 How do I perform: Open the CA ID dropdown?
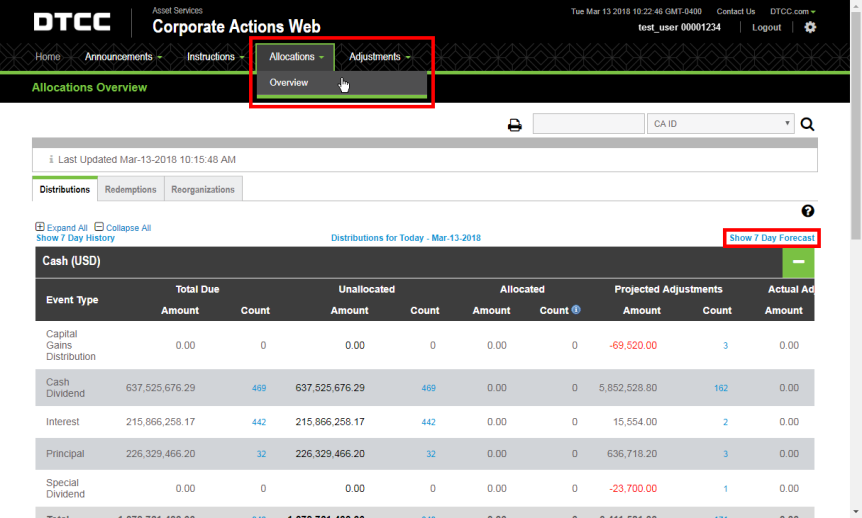[721, 124]
